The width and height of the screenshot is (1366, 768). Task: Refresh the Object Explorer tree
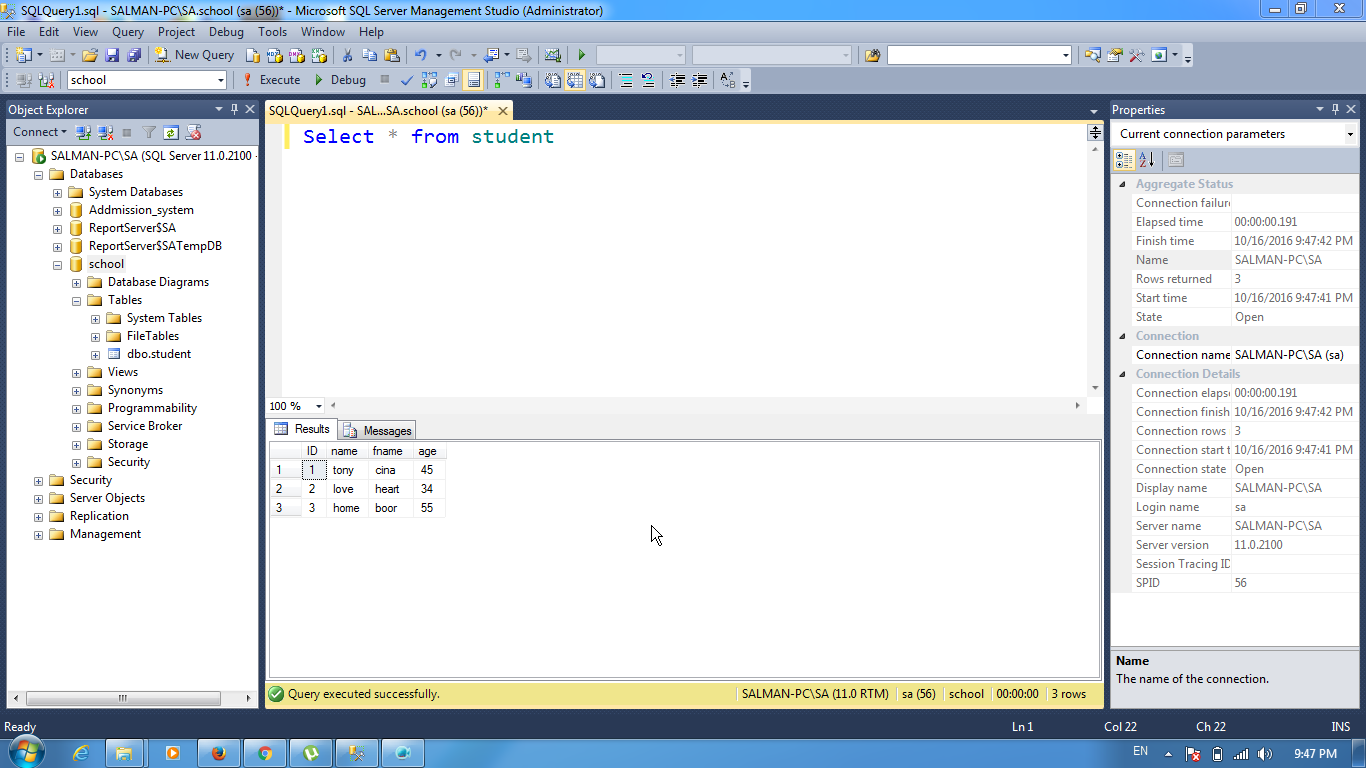pos(170,132)
